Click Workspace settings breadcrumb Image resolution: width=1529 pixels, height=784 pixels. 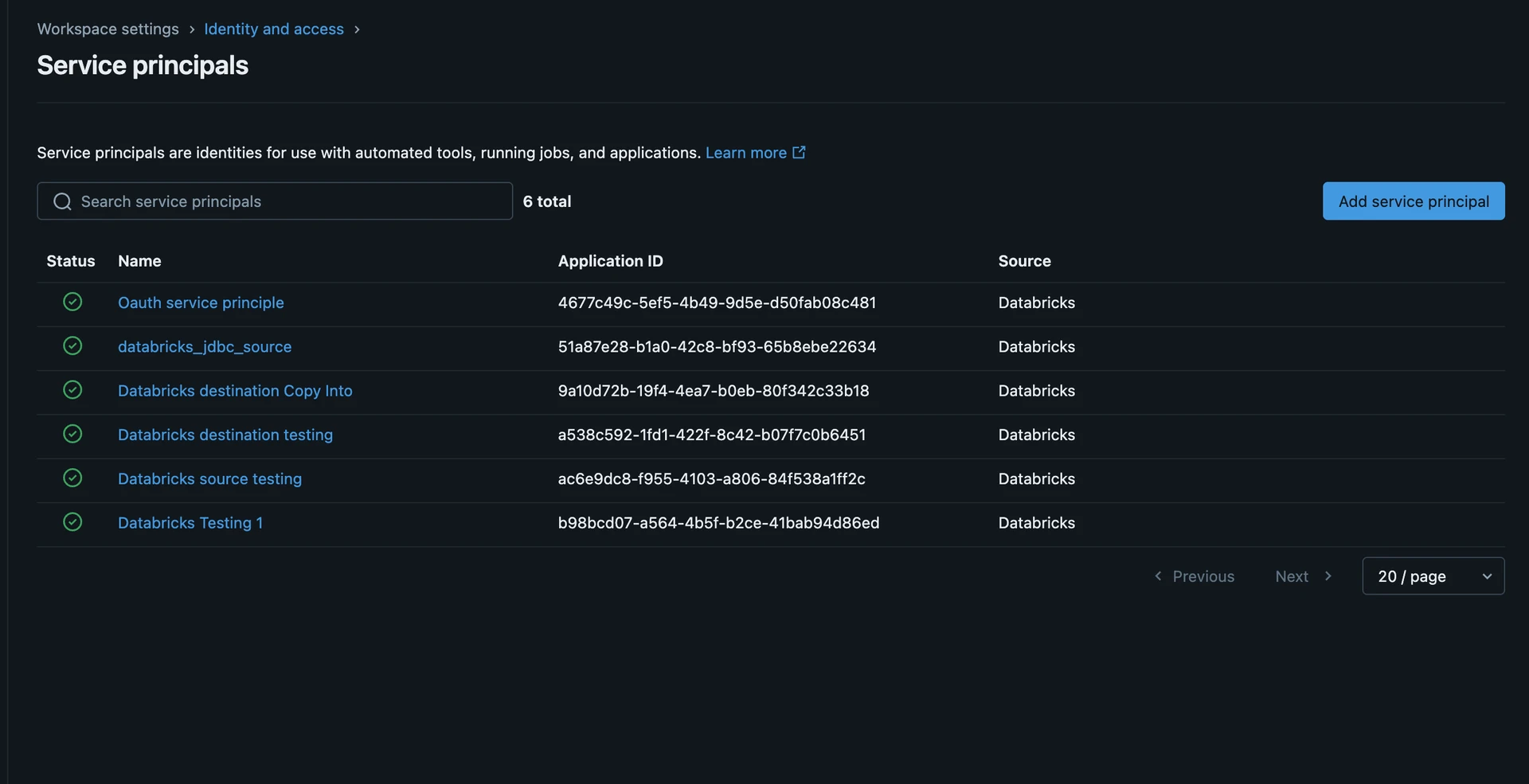click(108, 29)
